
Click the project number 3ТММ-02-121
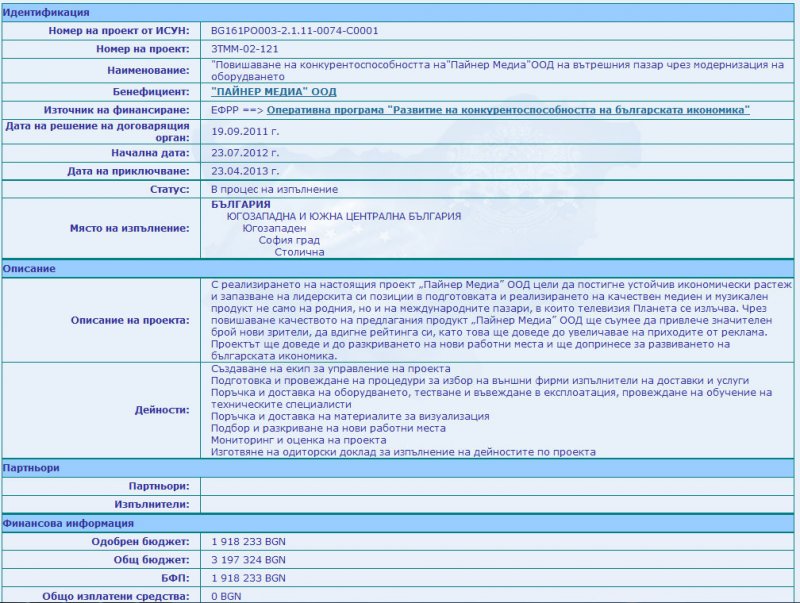(246, 49)
